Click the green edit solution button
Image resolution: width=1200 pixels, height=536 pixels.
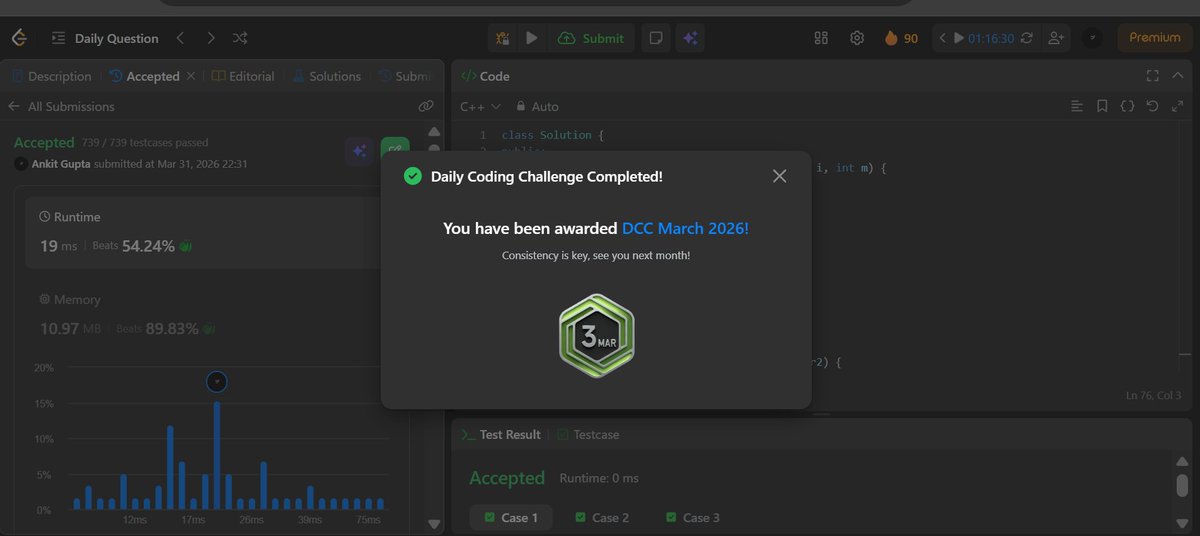pyautogui.click(x=395, y=151)
